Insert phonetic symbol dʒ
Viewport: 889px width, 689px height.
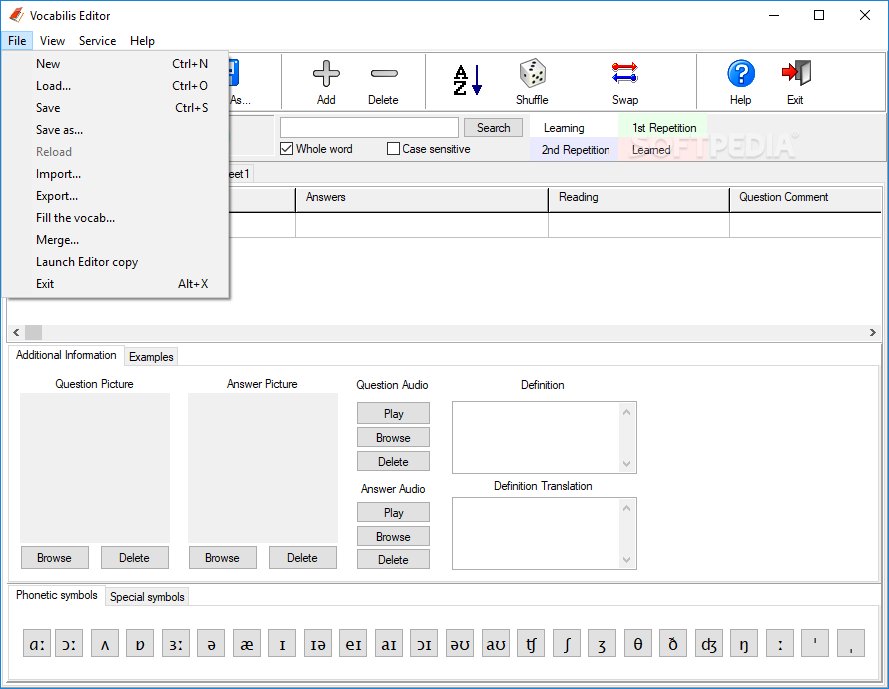[x=709, y=644]
